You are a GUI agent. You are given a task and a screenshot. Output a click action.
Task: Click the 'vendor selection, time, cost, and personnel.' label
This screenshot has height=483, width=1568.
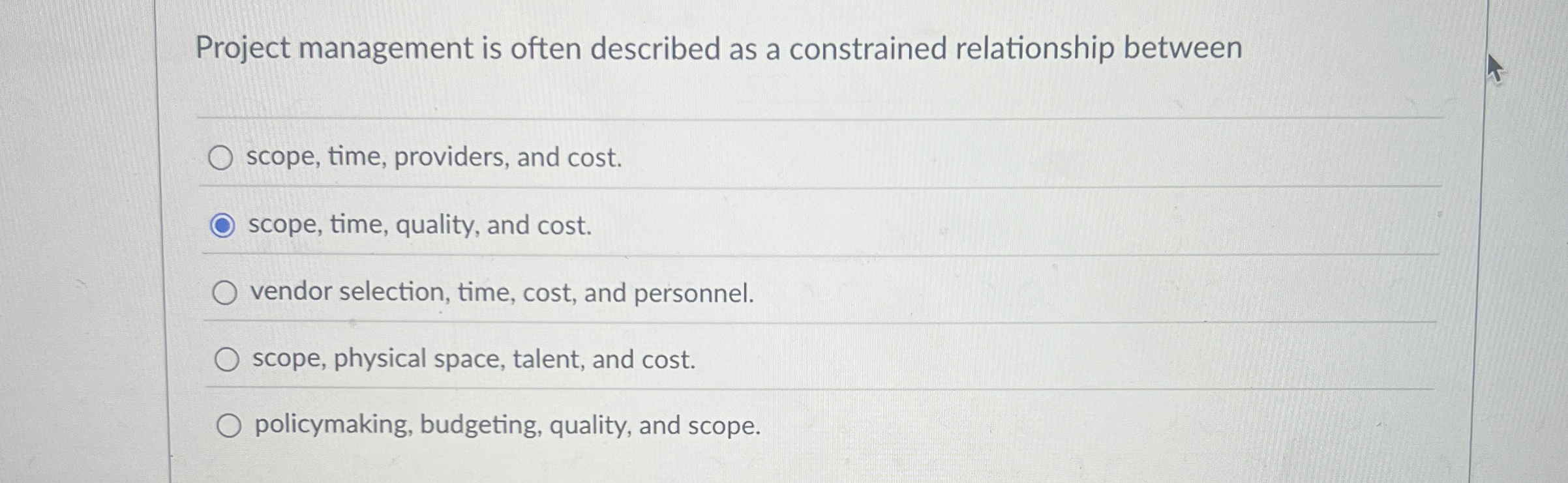click(502, 293)
